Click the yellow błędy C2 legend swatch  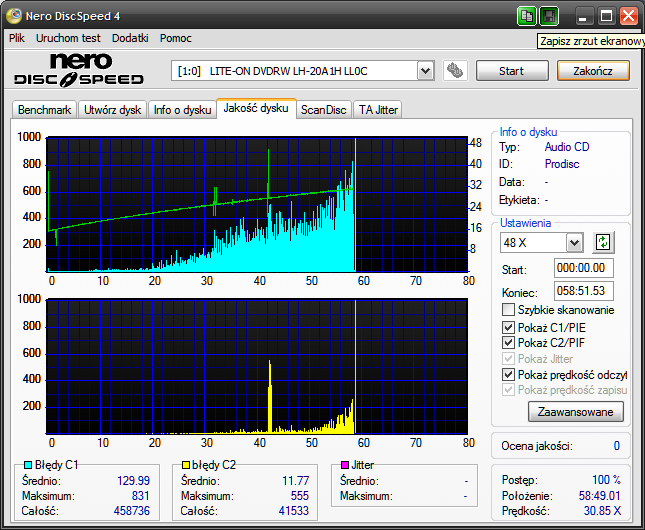pyautogui.click(x=186, y=465)
